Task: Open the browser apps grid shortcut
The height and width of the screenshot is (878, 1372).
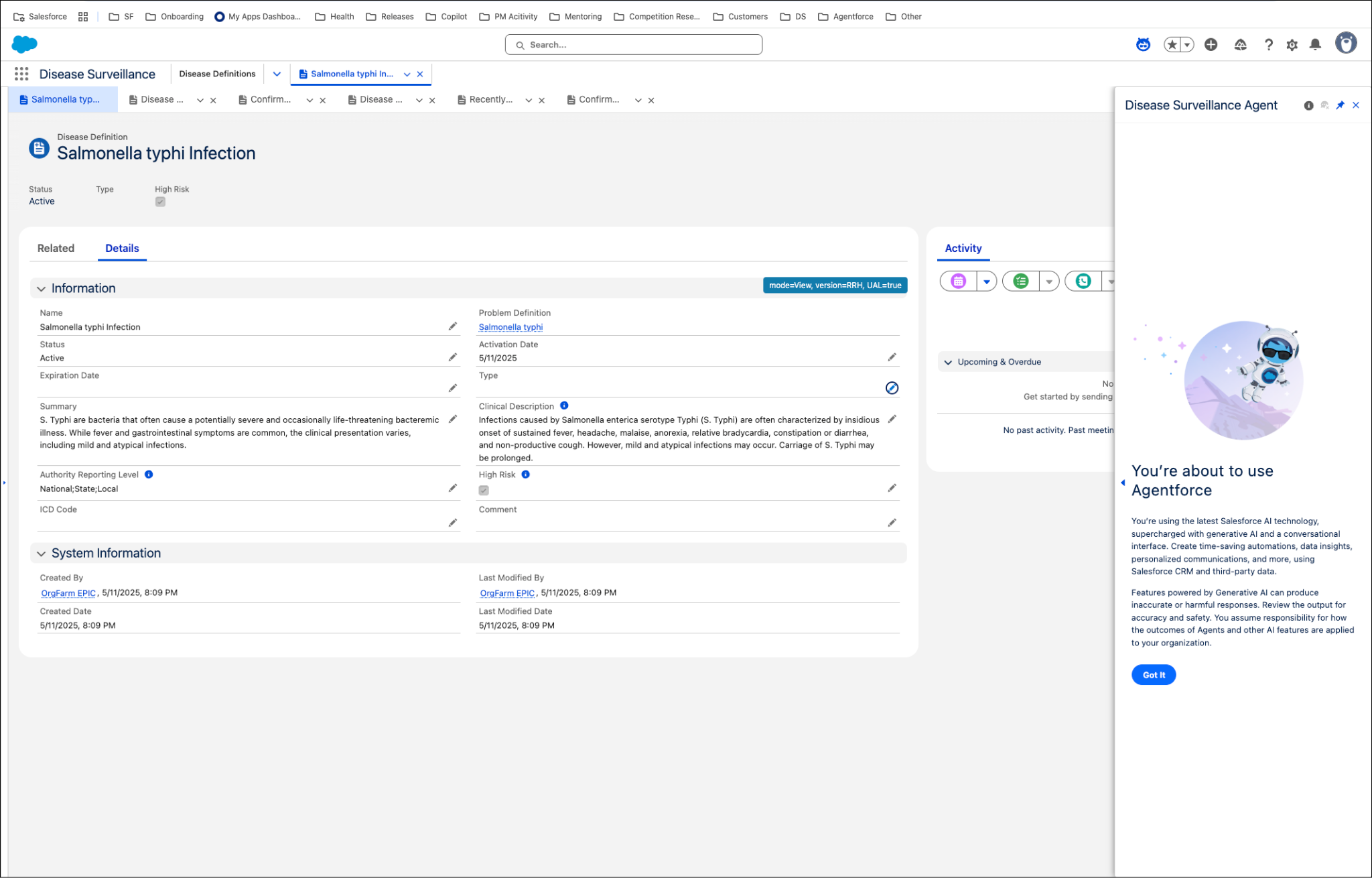Action: [83, 17]
